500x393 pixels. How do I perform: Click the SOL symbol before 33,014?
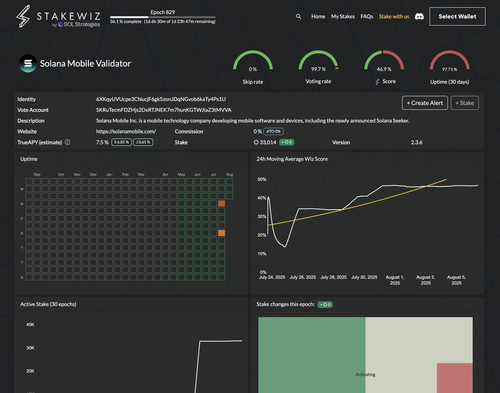(x=256, y=142)
